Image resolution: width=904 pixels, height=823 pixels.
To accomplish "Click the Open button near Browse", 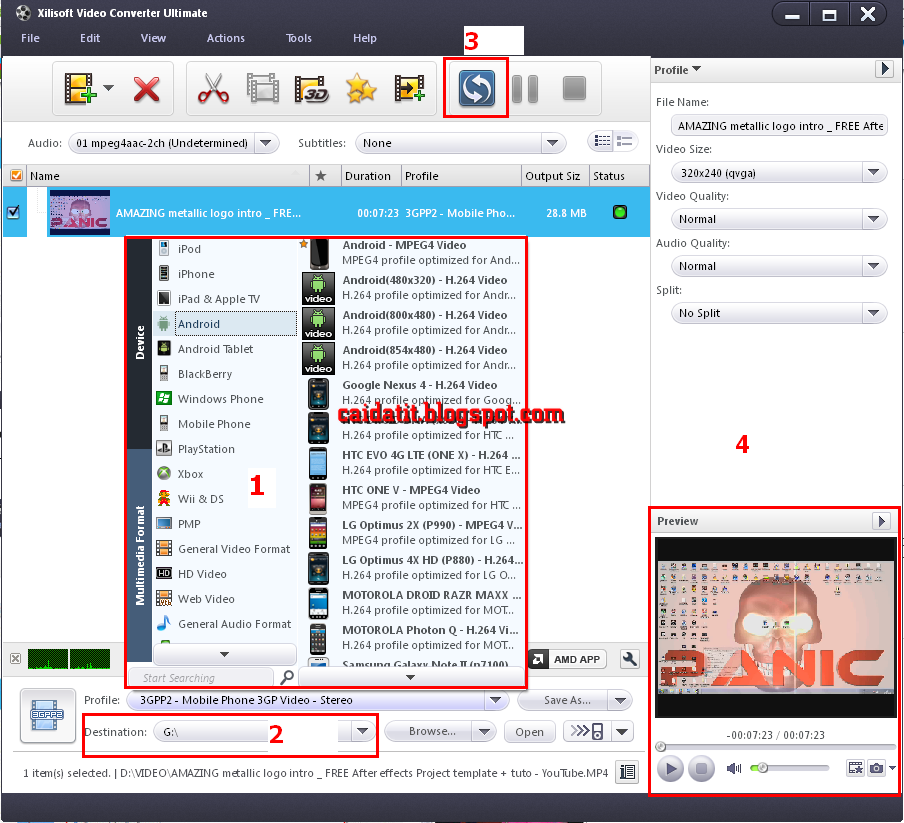I will (x=529, y=731).
